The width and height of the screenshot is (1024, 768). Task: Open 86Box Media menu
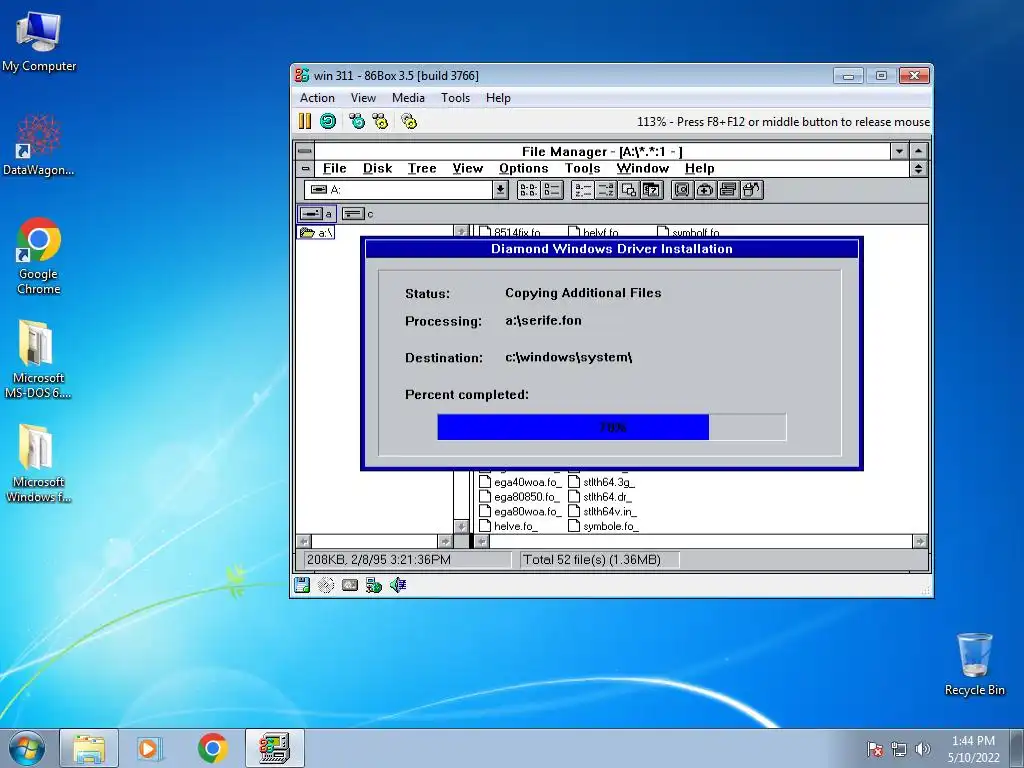coord(408,98)
